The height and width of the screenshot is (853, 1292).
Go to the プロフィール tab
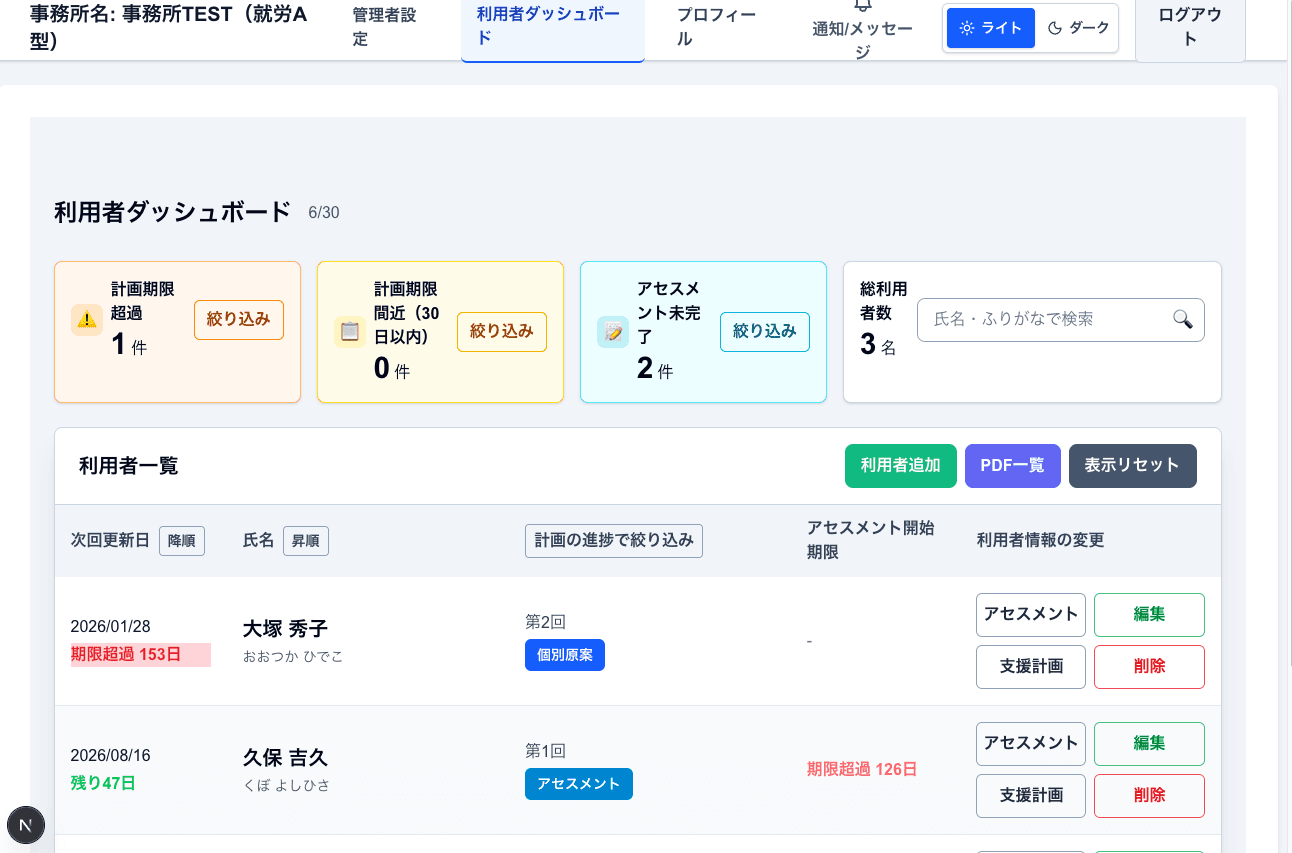click(x=716, y=28)
